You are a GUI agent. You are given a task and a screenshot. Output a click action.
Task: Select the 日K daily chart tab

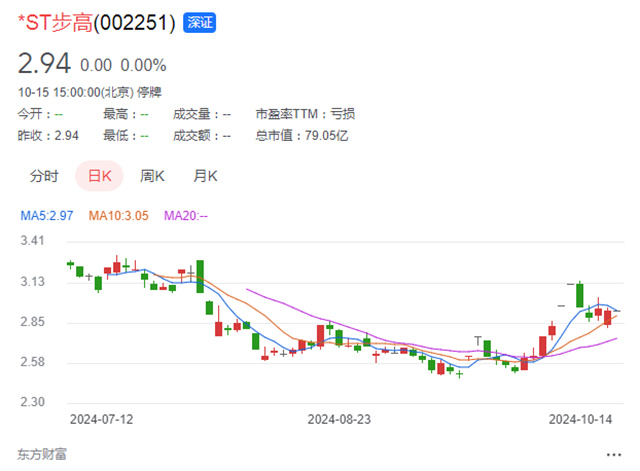[100, 176]
